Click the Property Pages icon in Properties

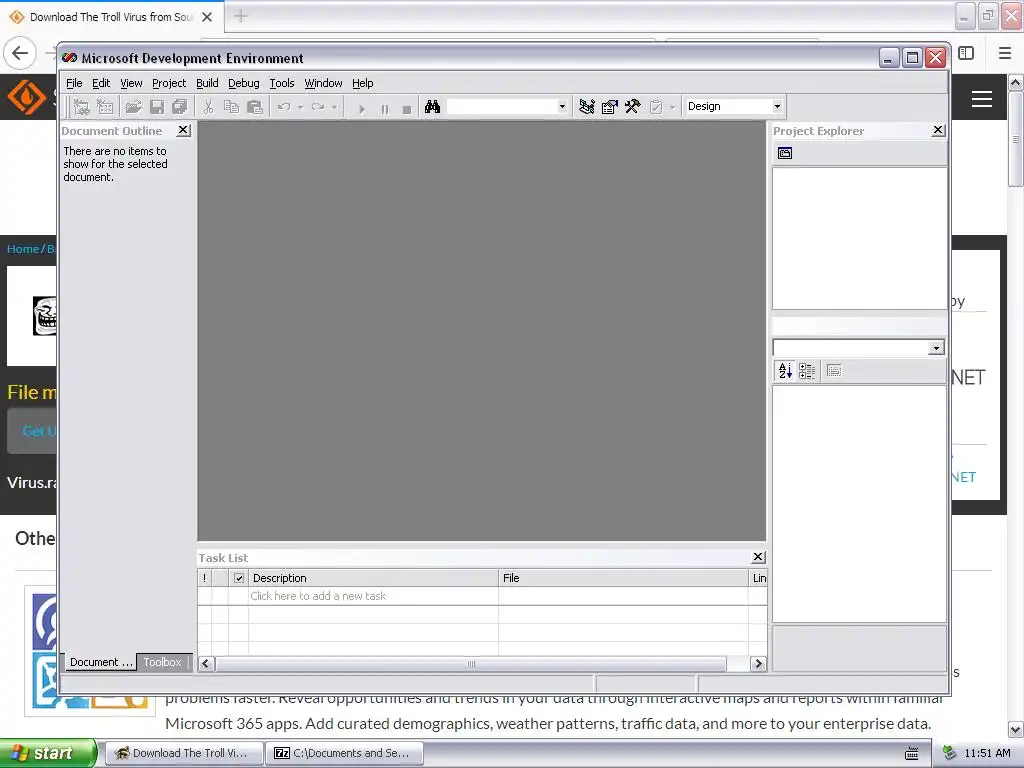pos(834,371)
